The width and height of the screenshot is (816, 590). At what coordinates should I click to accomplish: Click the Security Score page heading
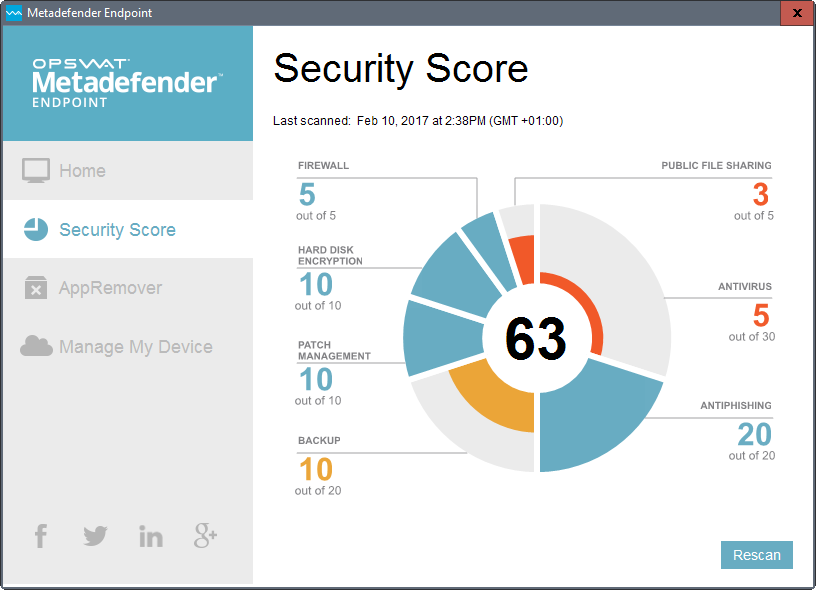coord(401,68)
